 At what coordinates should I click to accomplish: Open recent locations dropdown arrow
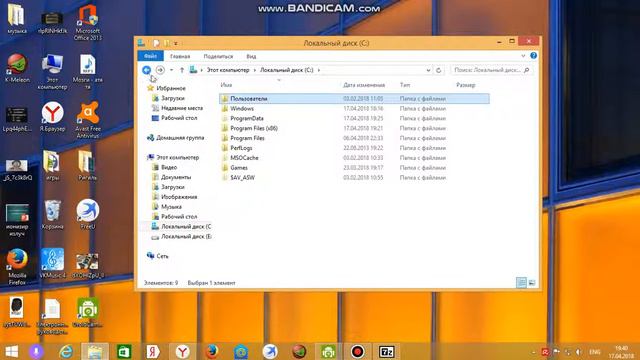[x=171, y=70]
